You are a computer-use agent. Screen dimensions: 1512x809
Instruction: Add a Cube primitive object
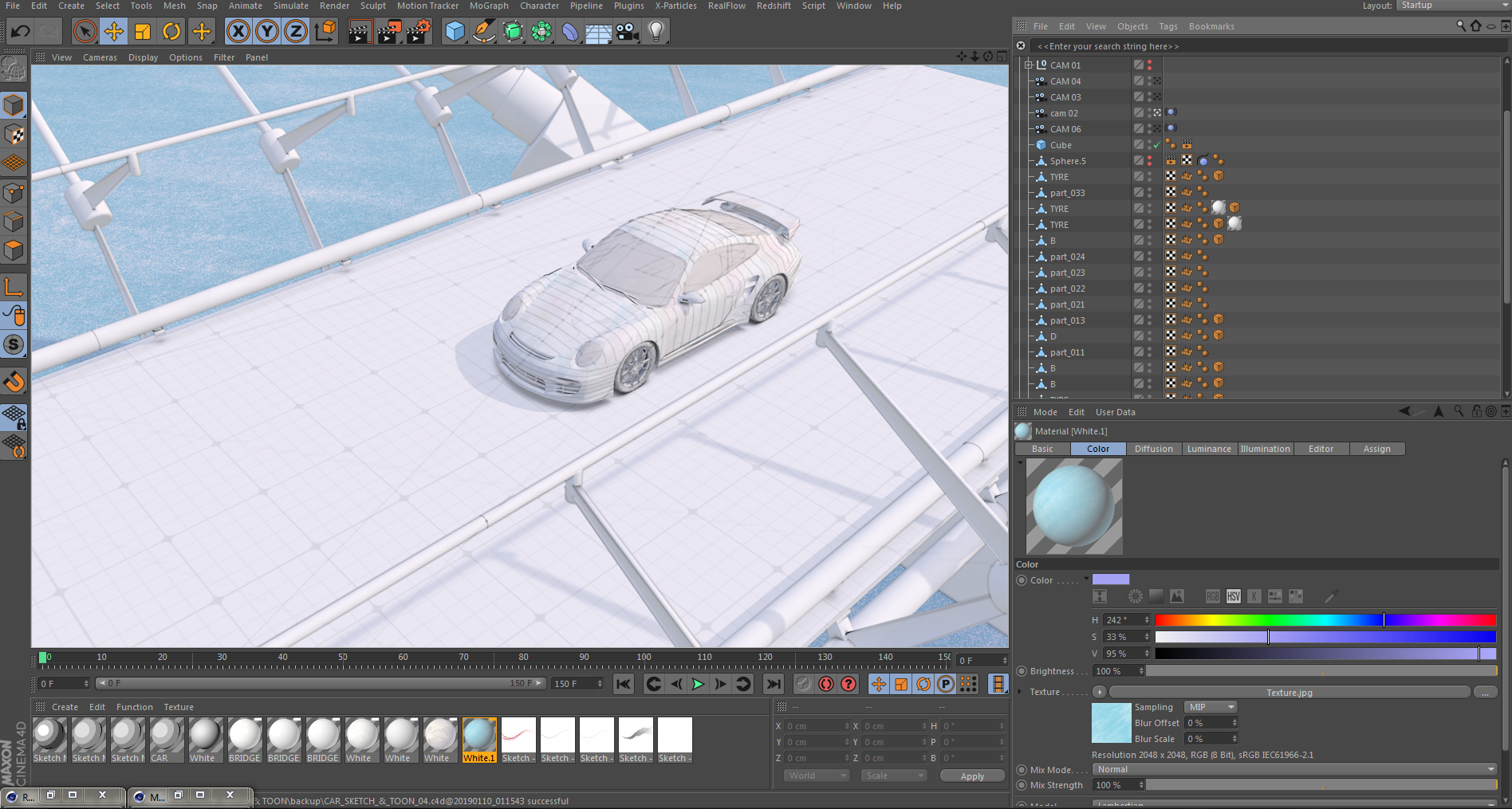455,32
